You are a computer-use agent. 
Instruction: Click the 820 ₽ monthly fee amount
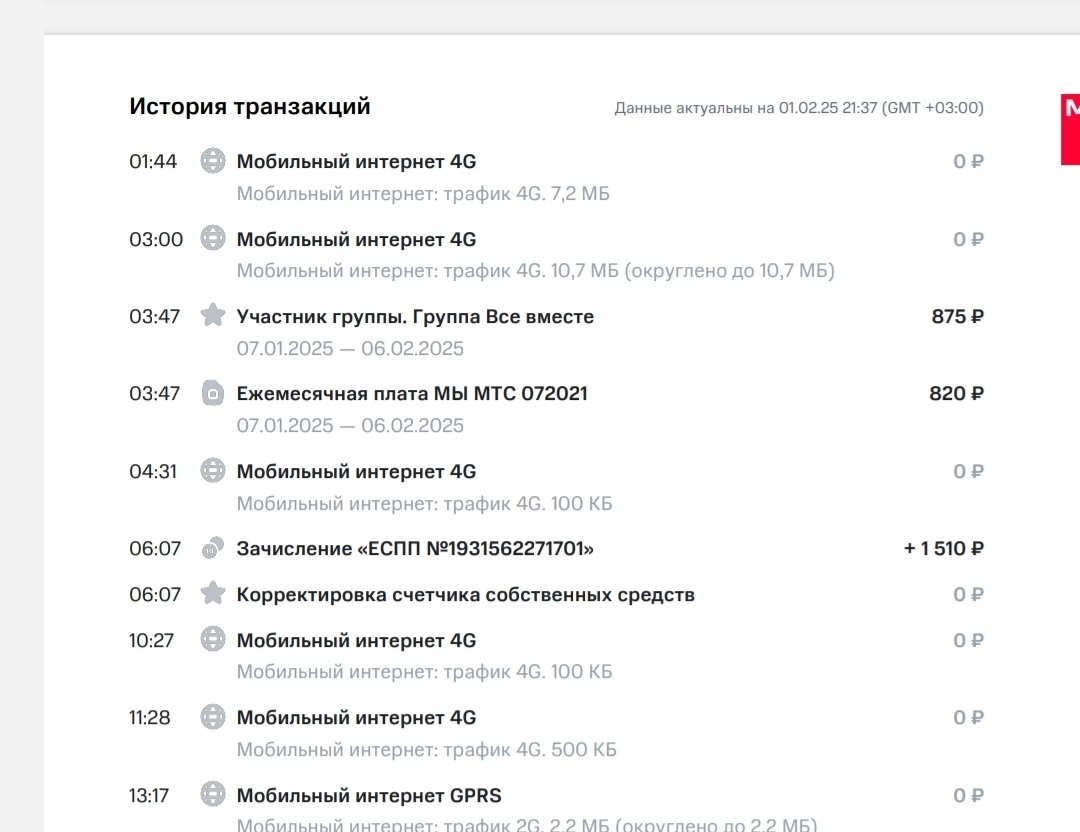(957, 394)
